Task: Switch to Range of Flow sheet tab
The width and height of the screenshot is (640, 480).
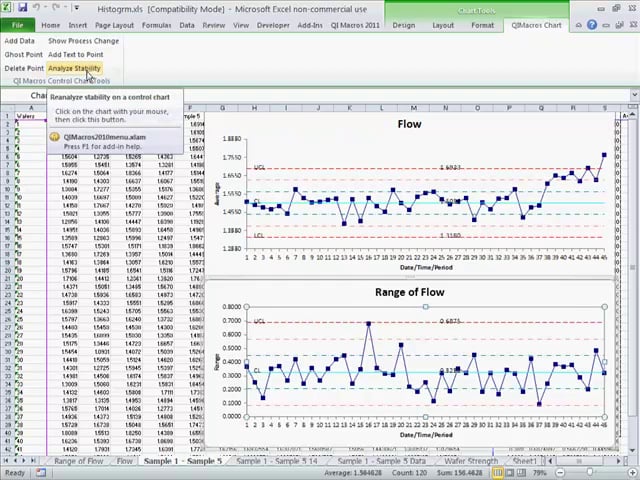Action: click(x=78, y=461)
